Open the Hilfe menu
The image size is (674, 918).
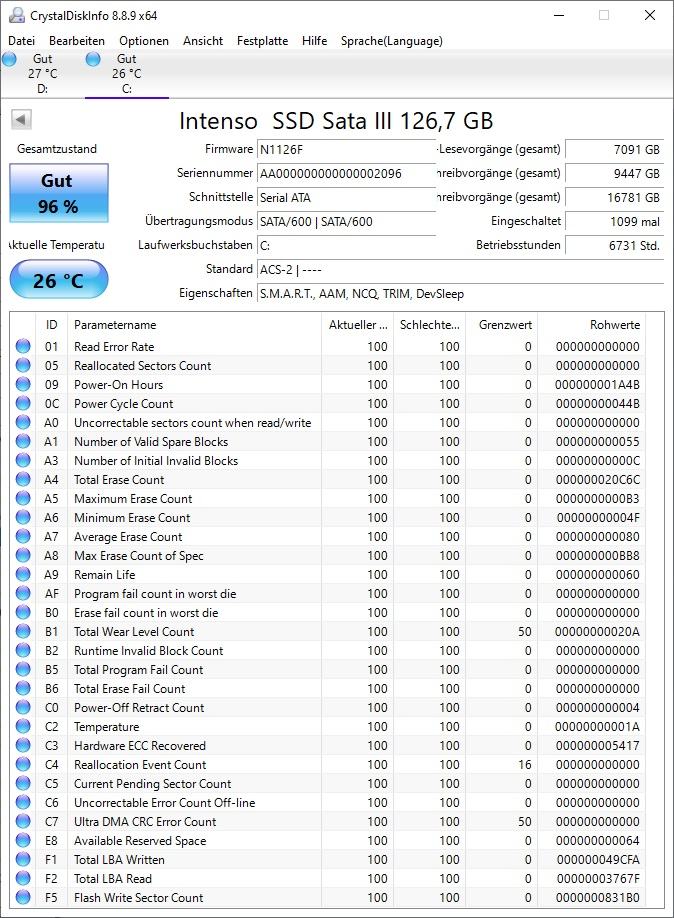(x=314, y=41)
